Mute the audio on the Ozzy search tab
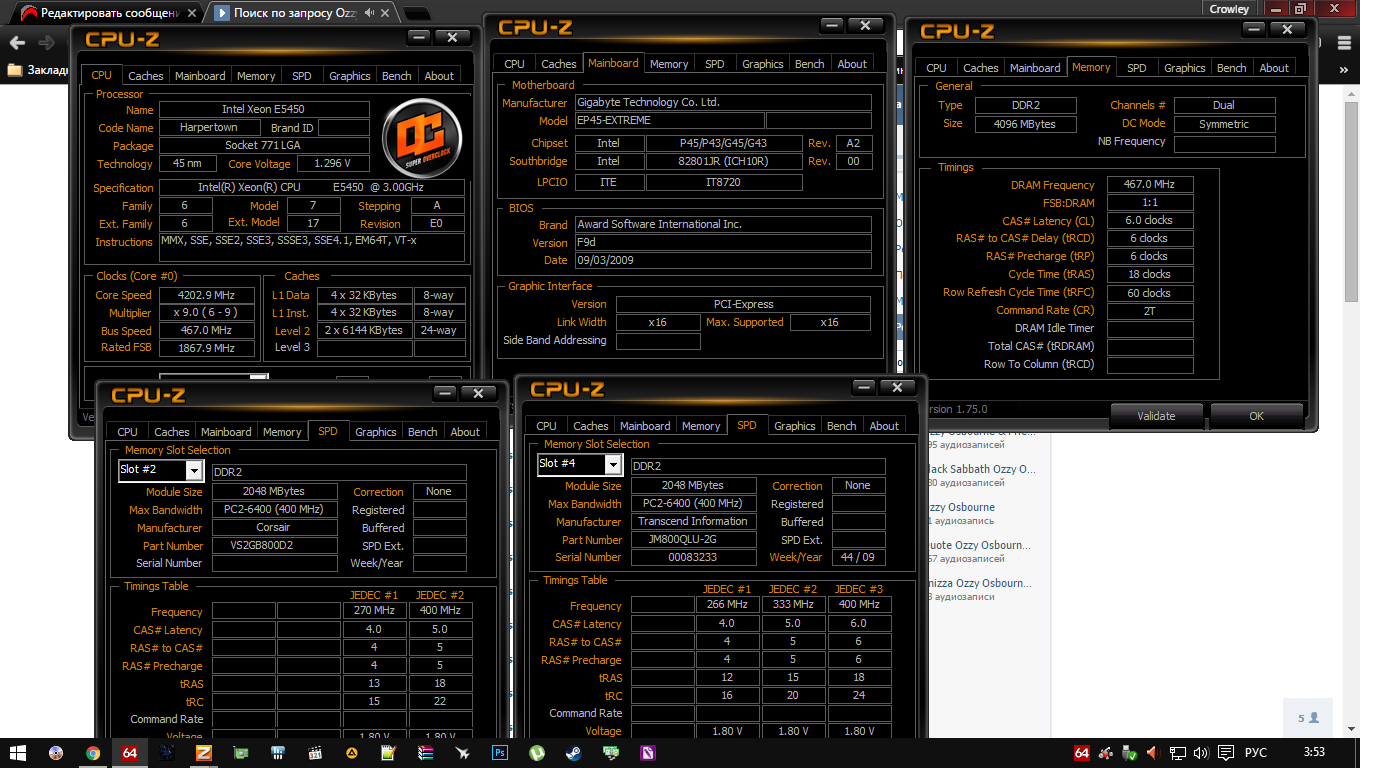 tap(369, 13)
